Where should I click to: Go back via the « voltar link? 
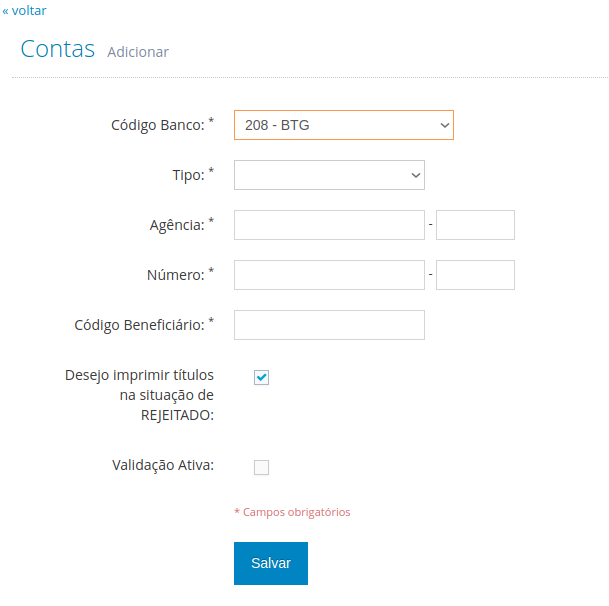(x=24, y=10)
